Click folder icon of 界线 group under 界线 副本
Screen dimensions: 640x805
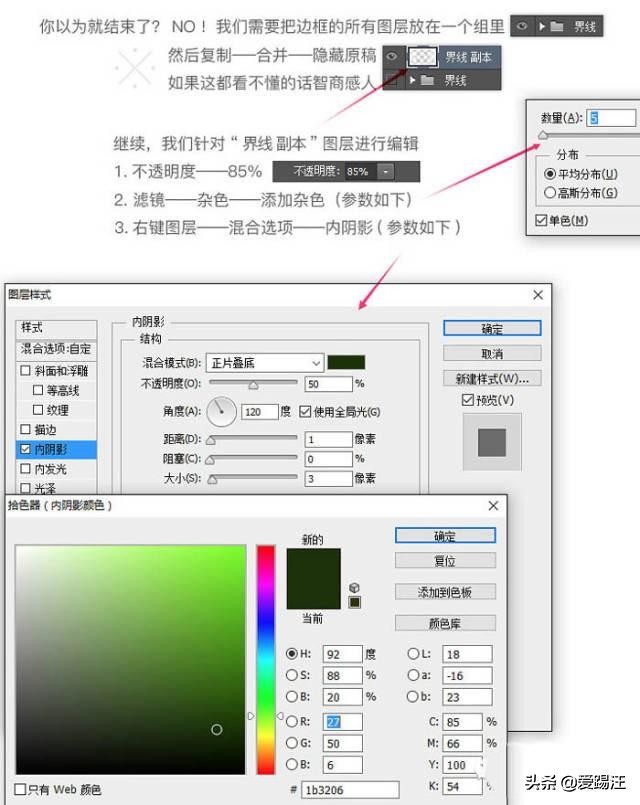[x=427, y=80]
